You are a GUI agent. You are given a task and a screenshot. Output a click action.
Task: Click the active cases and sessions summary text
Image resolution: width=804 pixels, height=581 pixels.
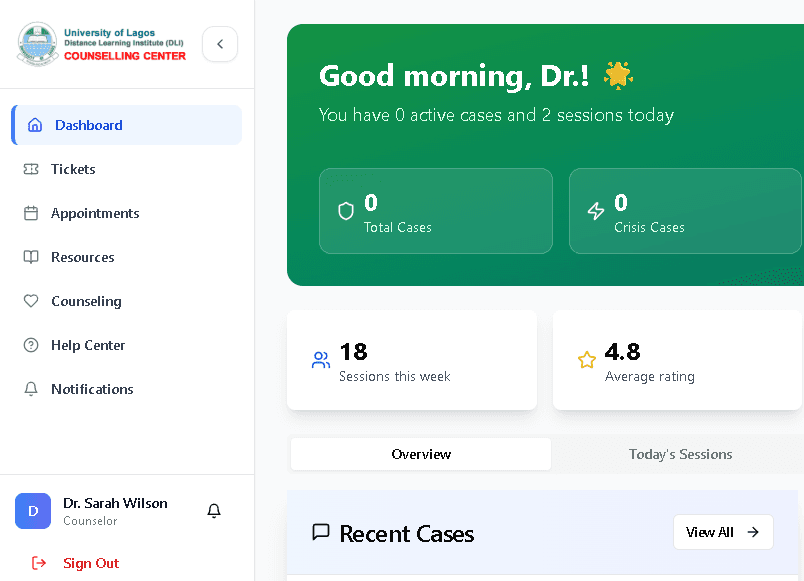(496, 115)
